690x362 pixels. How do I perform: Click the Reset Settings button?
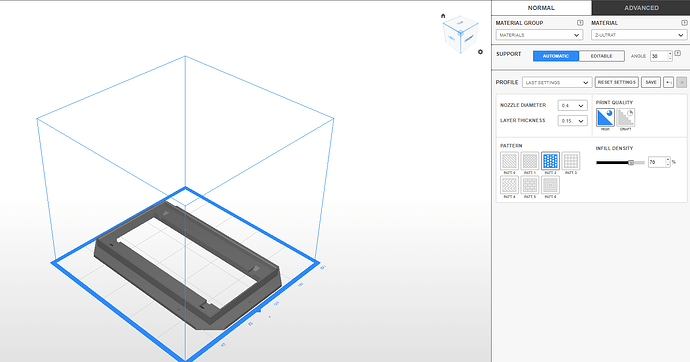(617, 82)
